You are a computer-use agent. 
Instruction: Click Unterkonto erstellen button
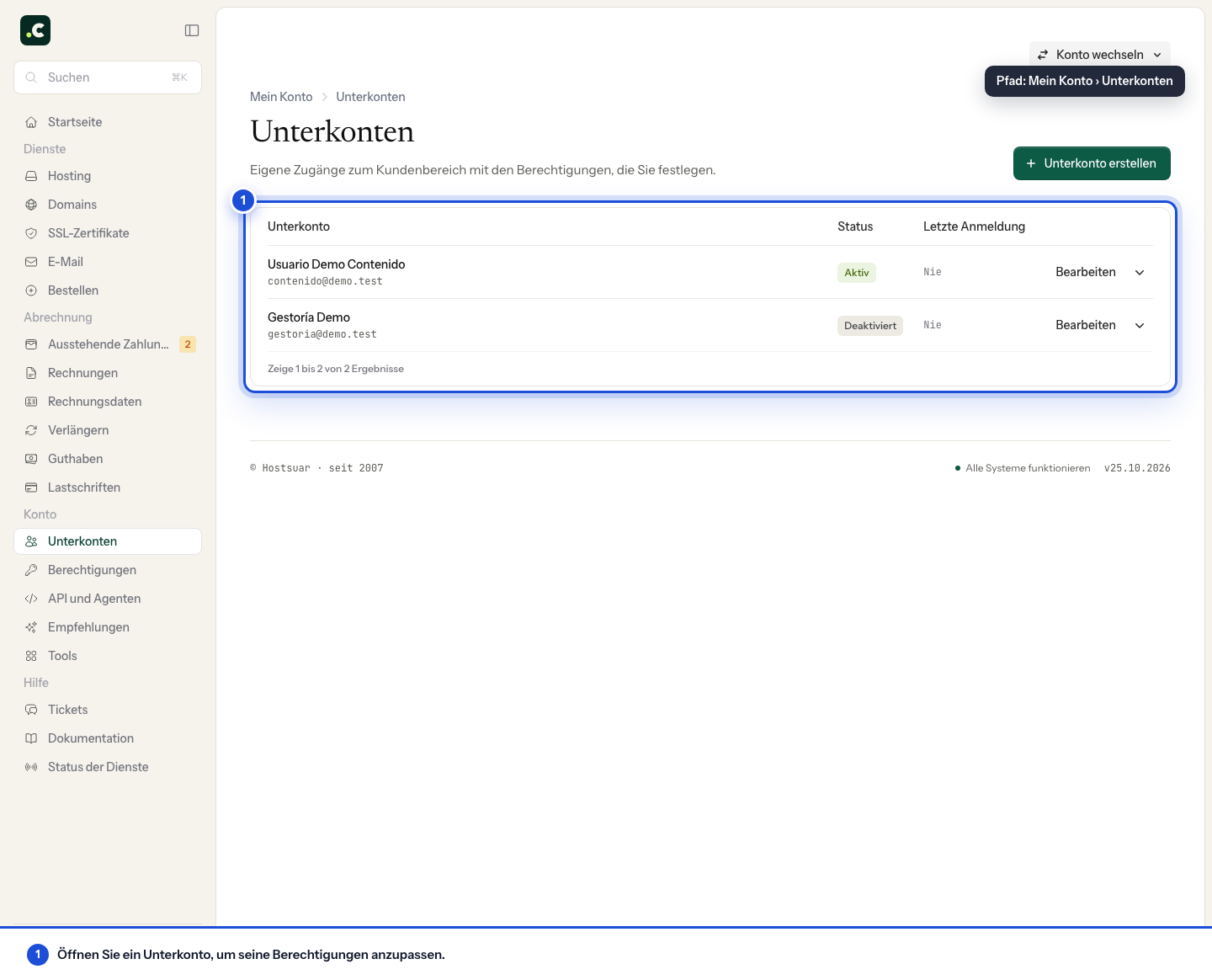coord(1092,163)
